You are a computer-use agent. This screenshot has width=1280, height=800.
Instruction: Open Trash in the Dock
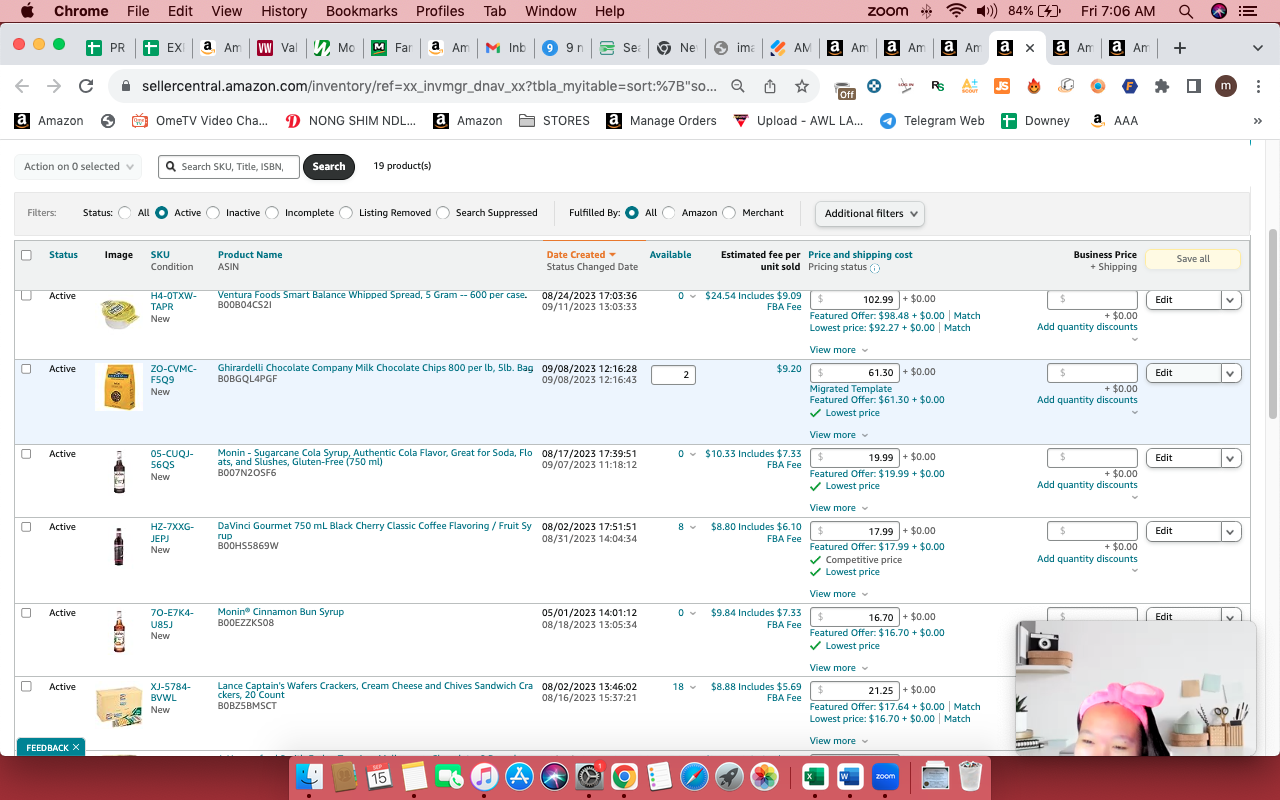point(970,775)
